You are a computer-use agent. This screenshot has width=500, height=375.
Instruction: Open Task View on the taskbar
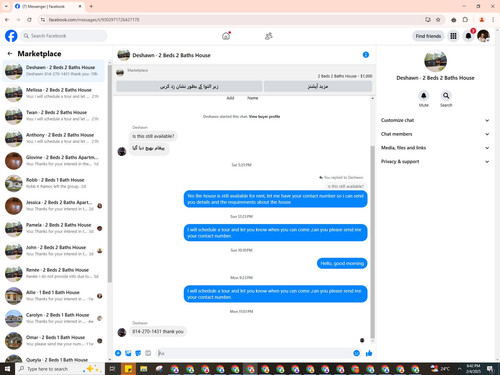point(113,369)
